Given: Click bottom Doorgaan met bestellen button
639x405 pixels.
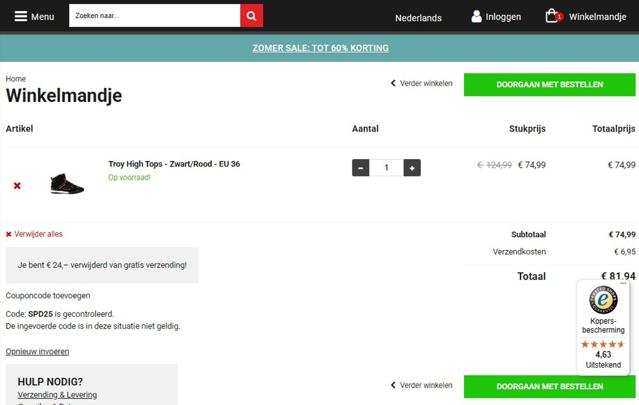Looking at the screenshot, I should tap(549, 387).
